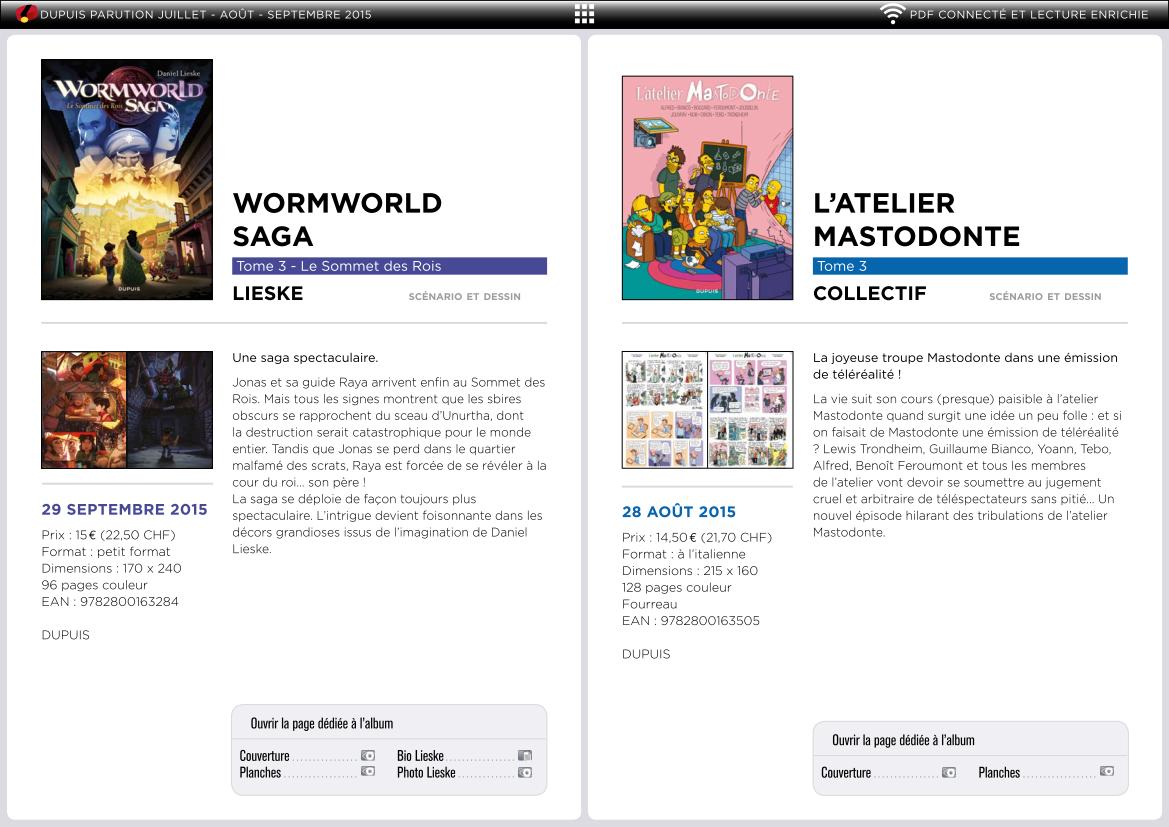Click camera icon beside Mastodonte Couverture

(x=948, y=773)
